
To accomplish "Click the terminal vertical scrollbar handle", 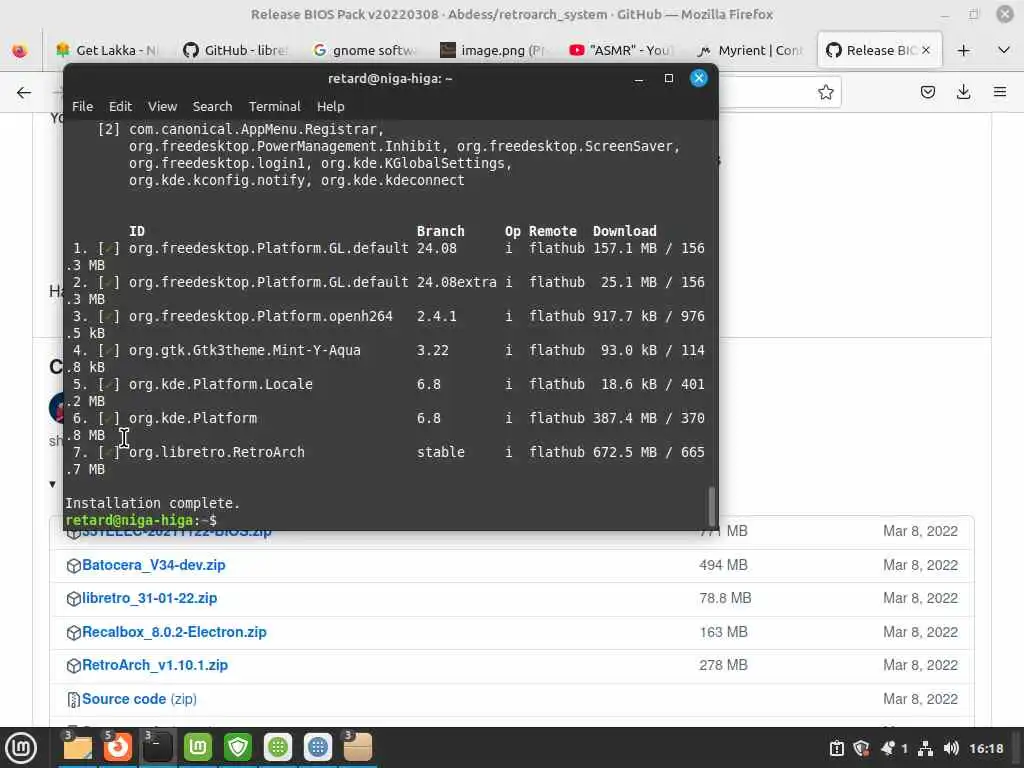I will click(x=712, y=506).
